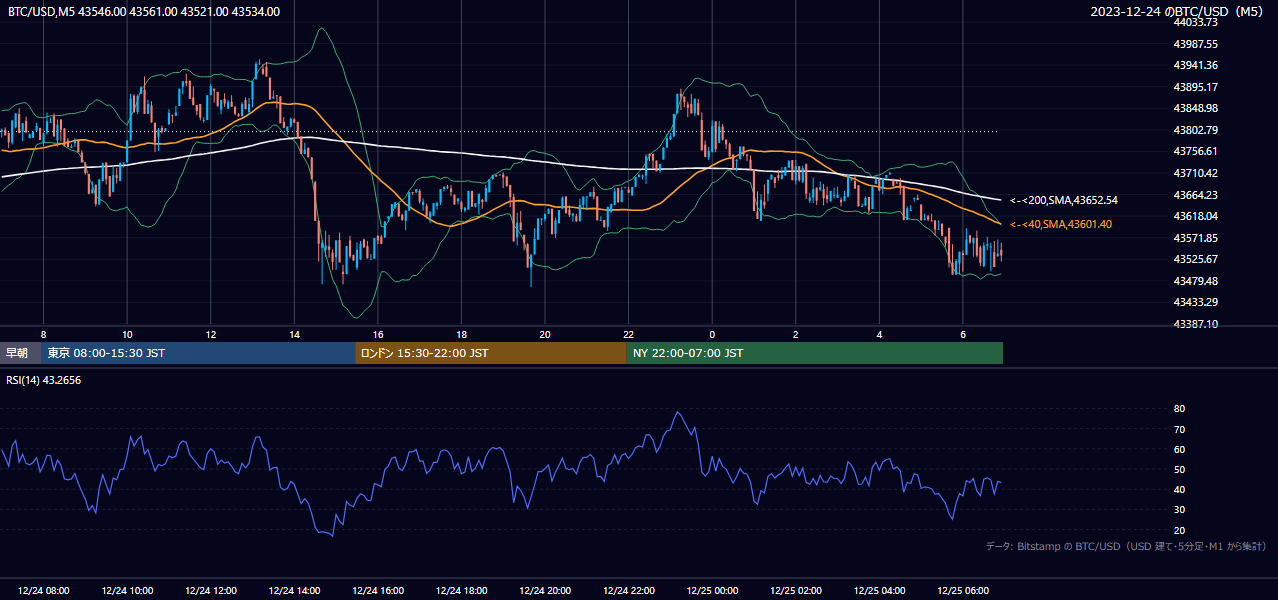The width and height of the screenshot is (1278, 600).
Task: Click RSI scale value 50
Action: pos(1179,469)
